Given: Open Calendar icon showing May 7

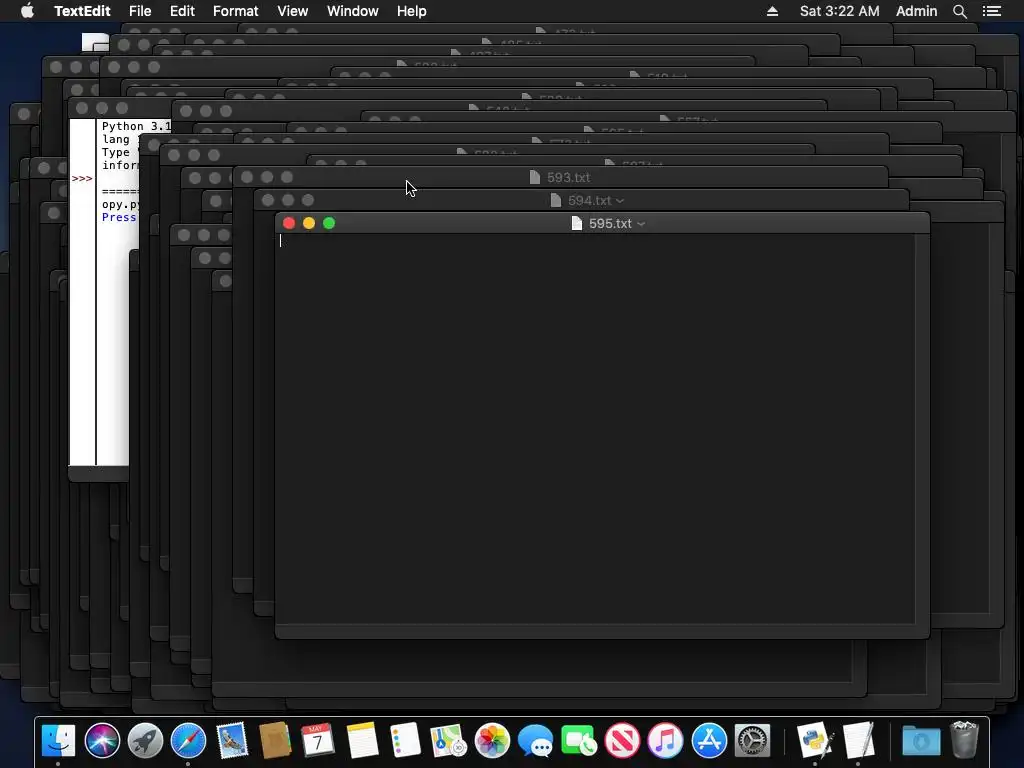Looking at the screenshot, I should point(318,741).
